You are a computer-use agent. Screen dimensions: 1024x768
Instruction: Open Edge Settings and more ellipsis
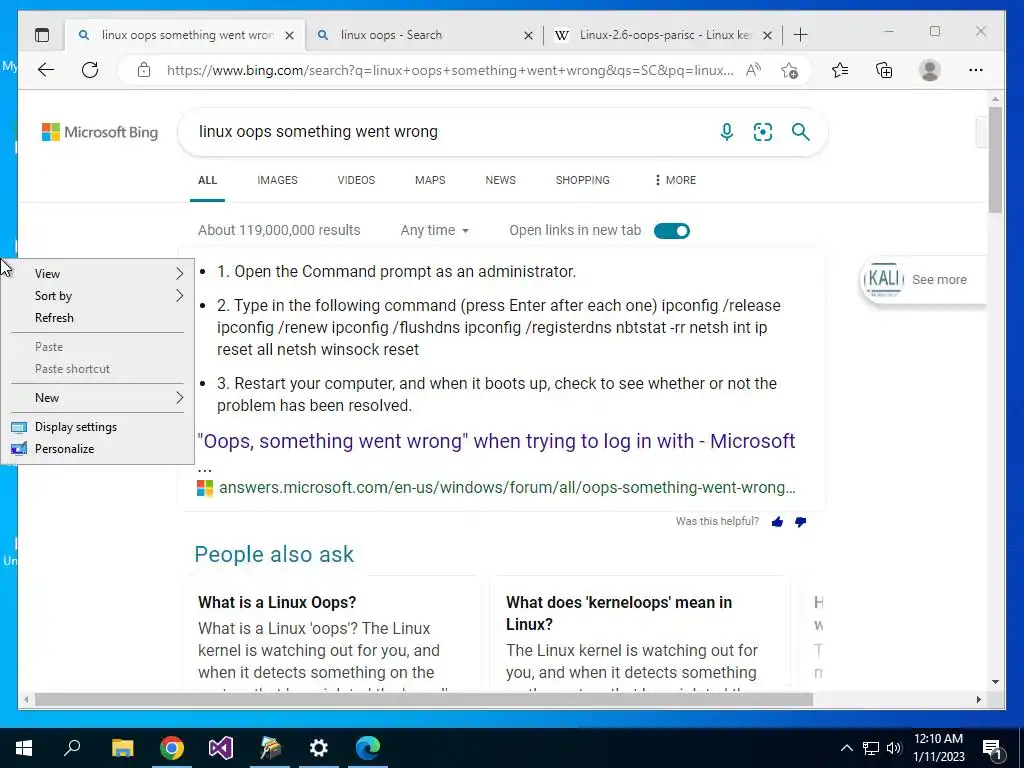[976, 70]
